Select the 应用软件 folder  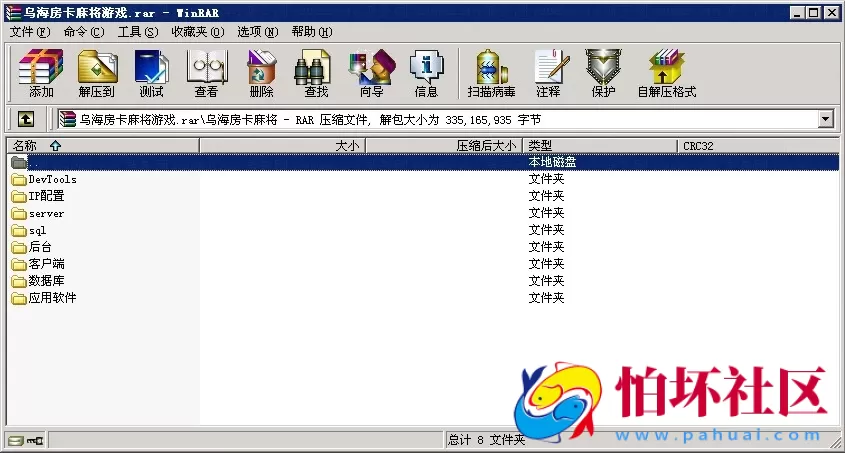[x=44, y=298]
